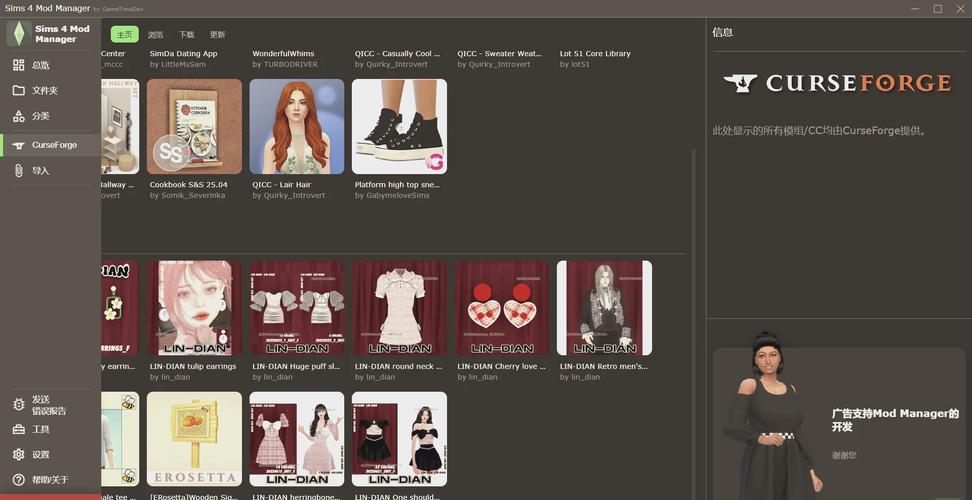Image resolution: width=972 pixels, height=500 pixels.
Task: Click author name by GabymeloveSims
Action: coord(392,195)
